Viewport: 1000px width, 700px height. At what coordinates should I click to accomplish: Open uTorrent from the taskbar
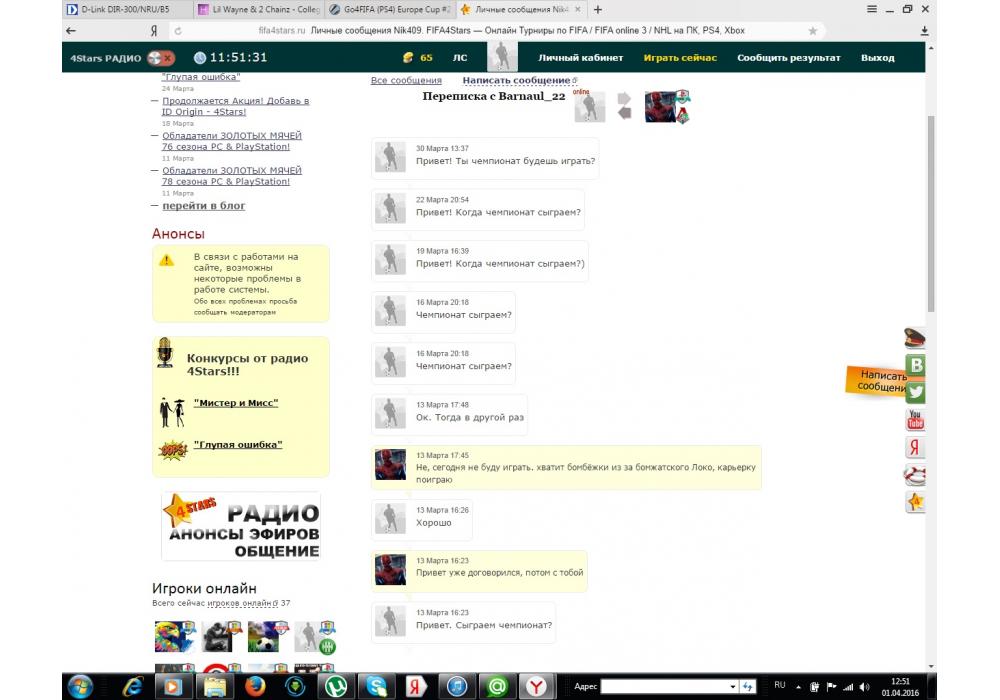pyautogui.click(x=336, y=687)
